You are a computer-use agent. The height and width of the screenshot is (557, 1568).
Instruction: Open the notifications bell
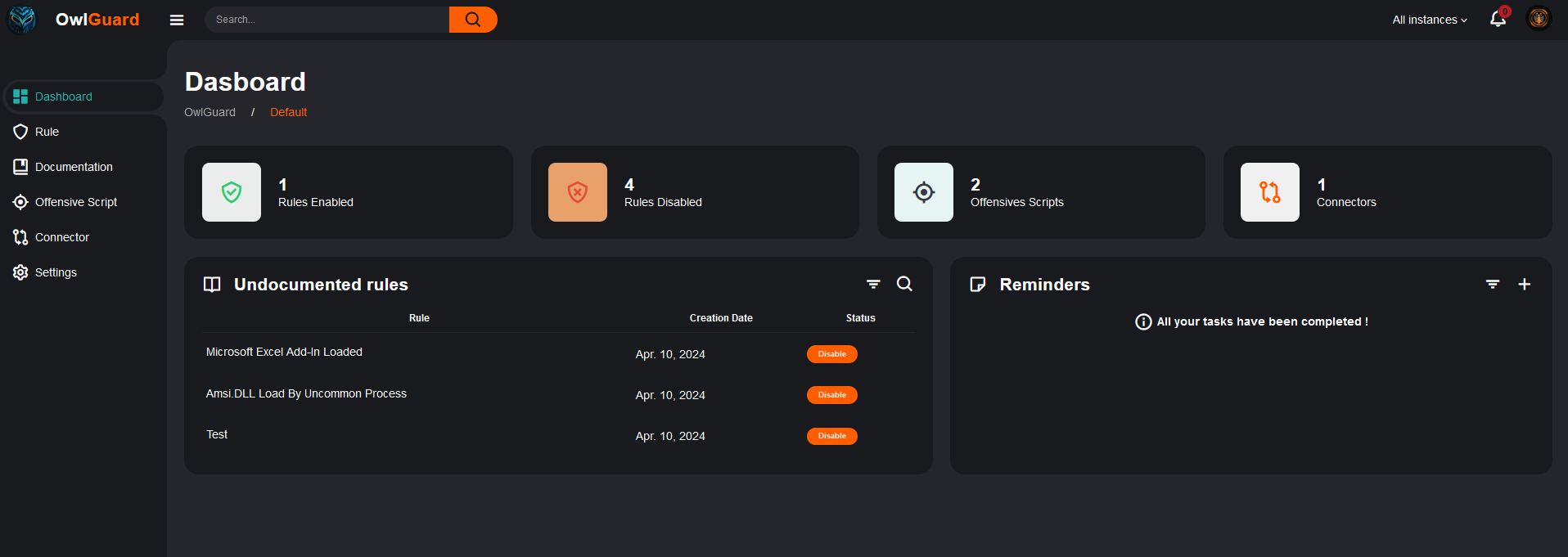pyautogui.click(x=1498, y=19)
